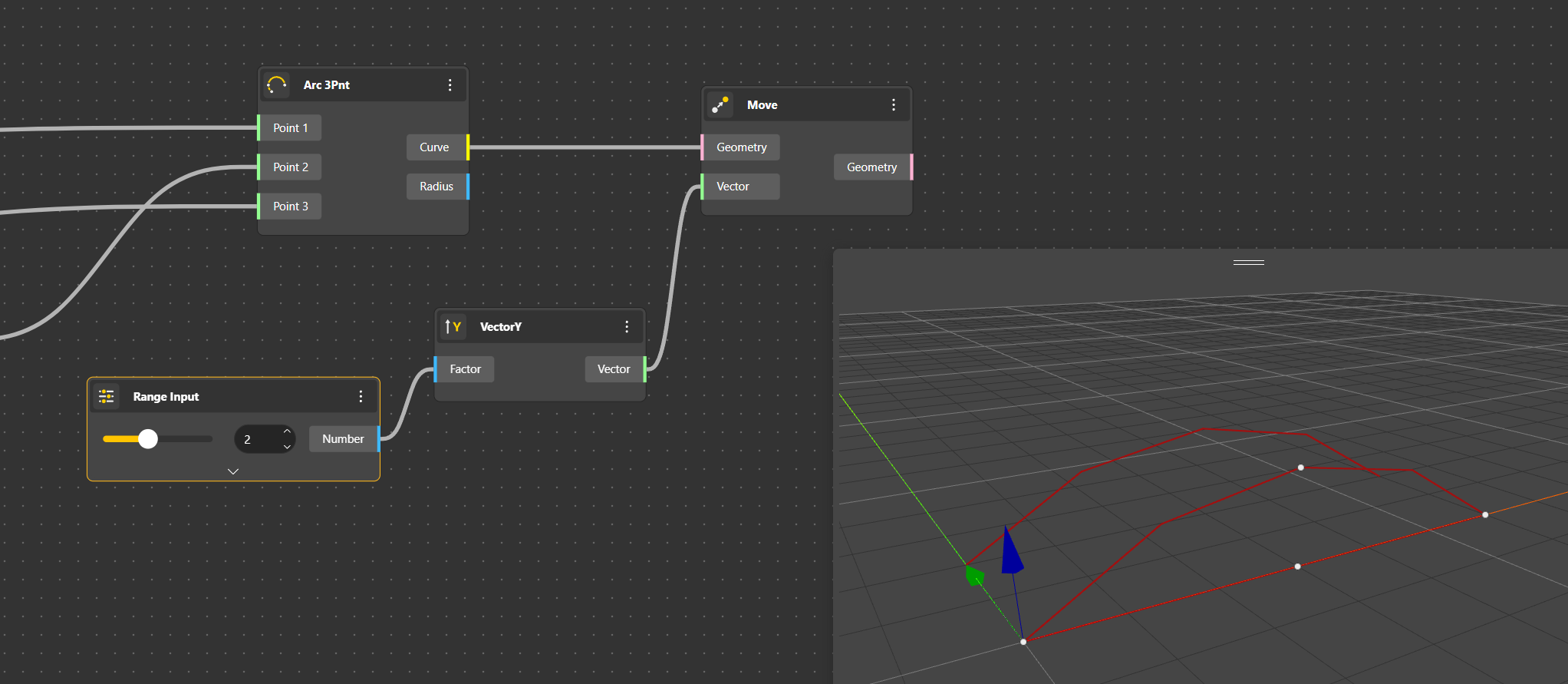Click the green Y-axis arrow gizmo in viewport
Image resolution: width=1568 pixels, height=684 pixels.
pos(974,575)
